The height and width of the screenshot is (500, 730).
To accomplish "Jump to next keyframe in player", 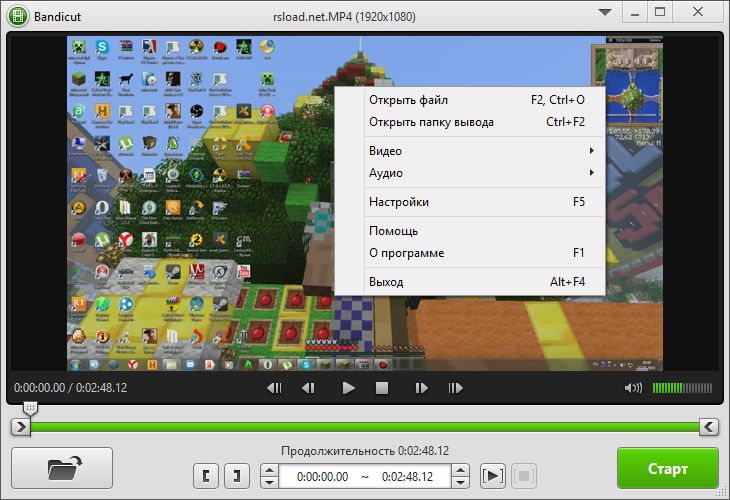I will point(455,388).
